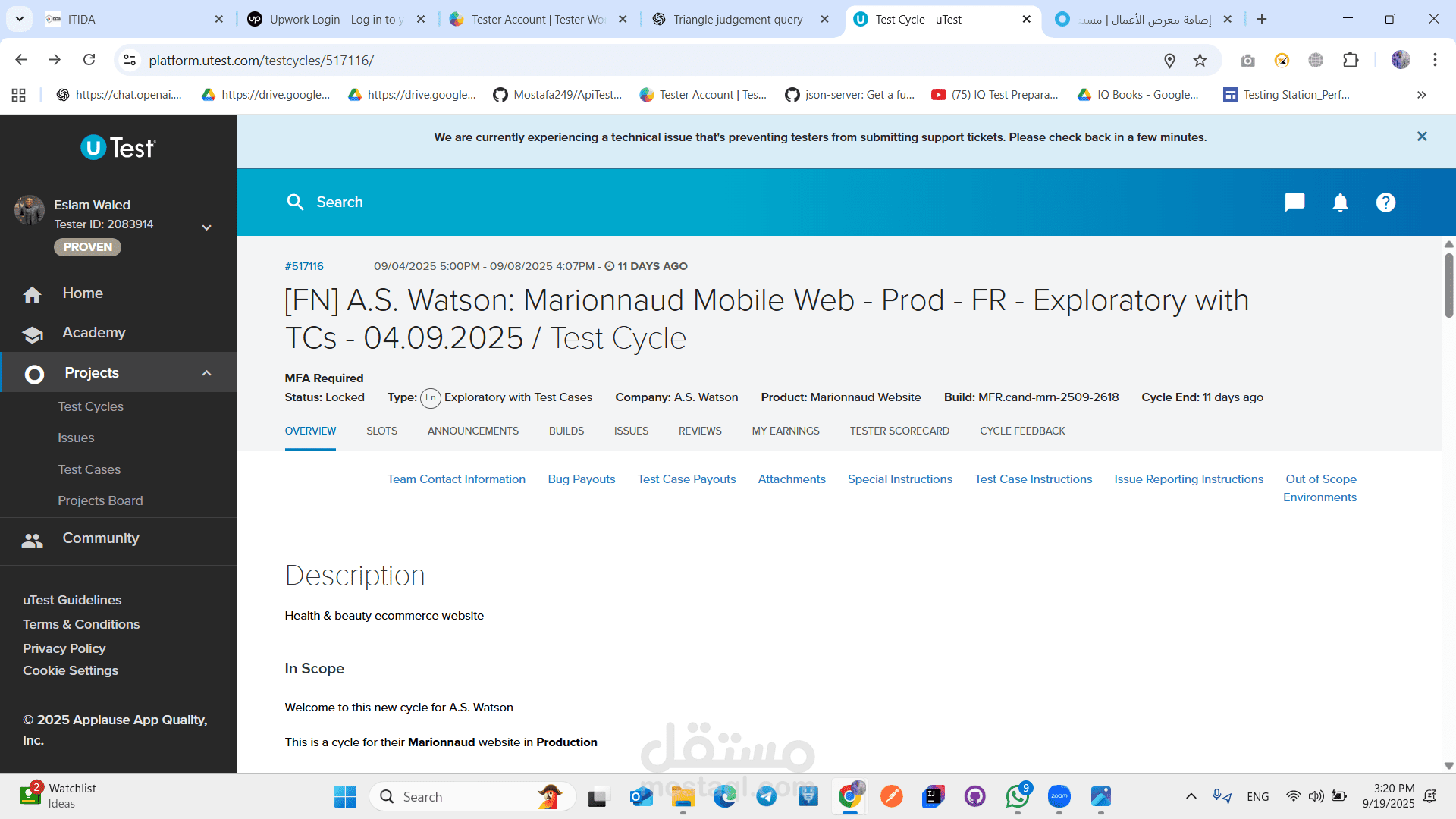Switch to the BUILDS tab
This screenshot has height=819, width=1456.
pyautogui.click(x=566, y=431)
